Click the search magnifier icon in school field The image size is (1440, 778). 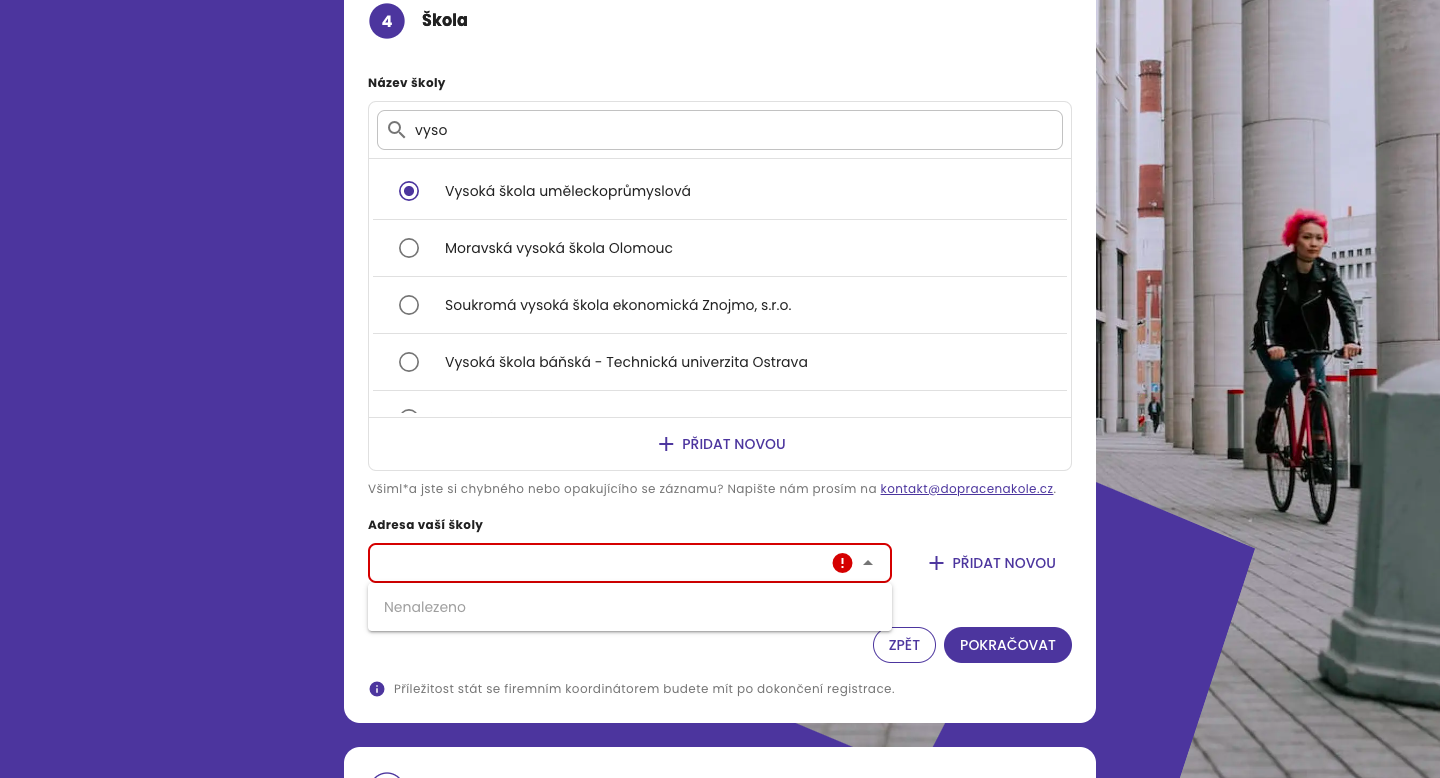coord(397,130)
